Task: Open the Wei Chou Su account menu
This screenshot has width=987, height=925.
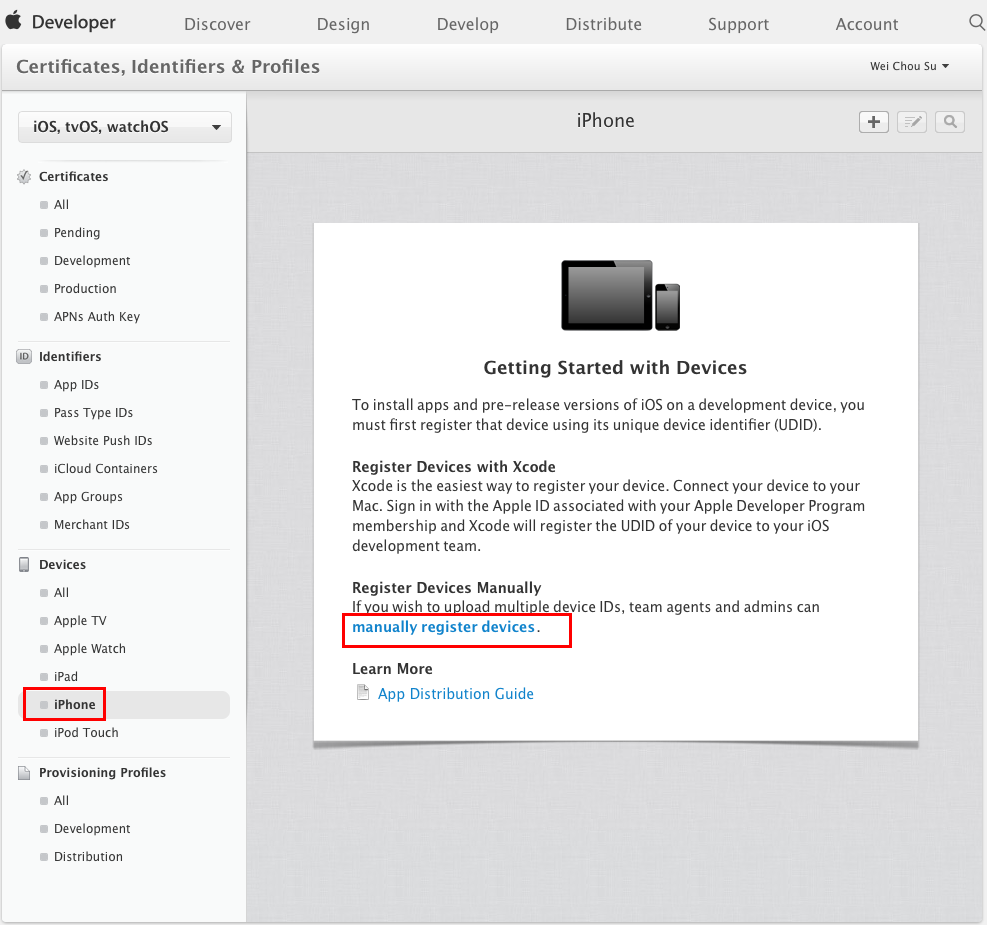Action: [909, 66]
